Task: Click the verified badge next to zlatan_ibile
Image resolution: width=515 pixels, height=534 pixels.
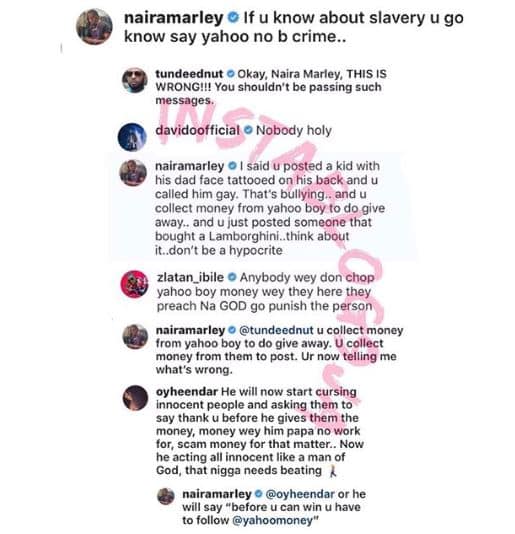Action: click(x=232, y=278)
